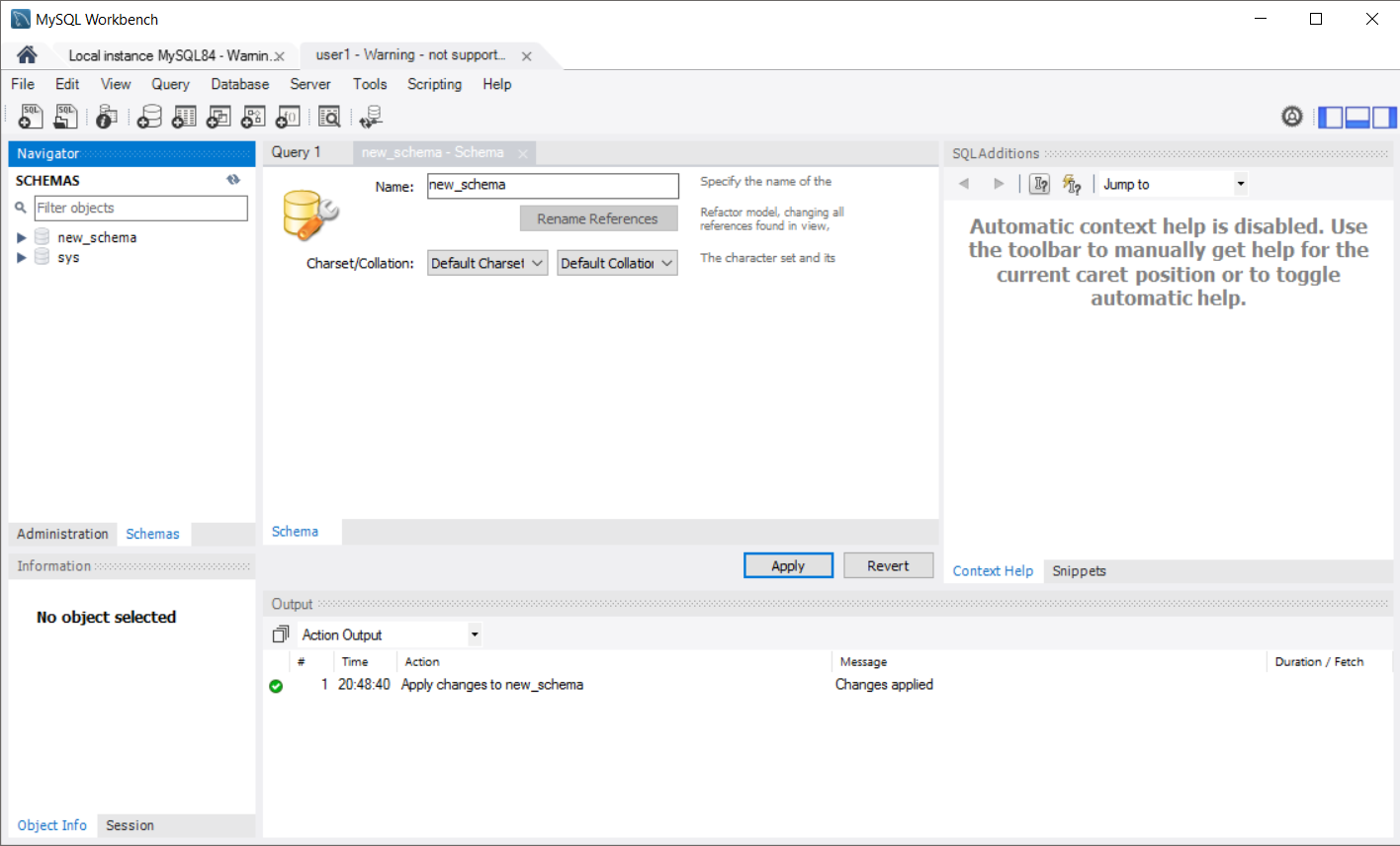The image size is (1400, 846).
Task: Open the Tools menu
Action: (370, 84)
